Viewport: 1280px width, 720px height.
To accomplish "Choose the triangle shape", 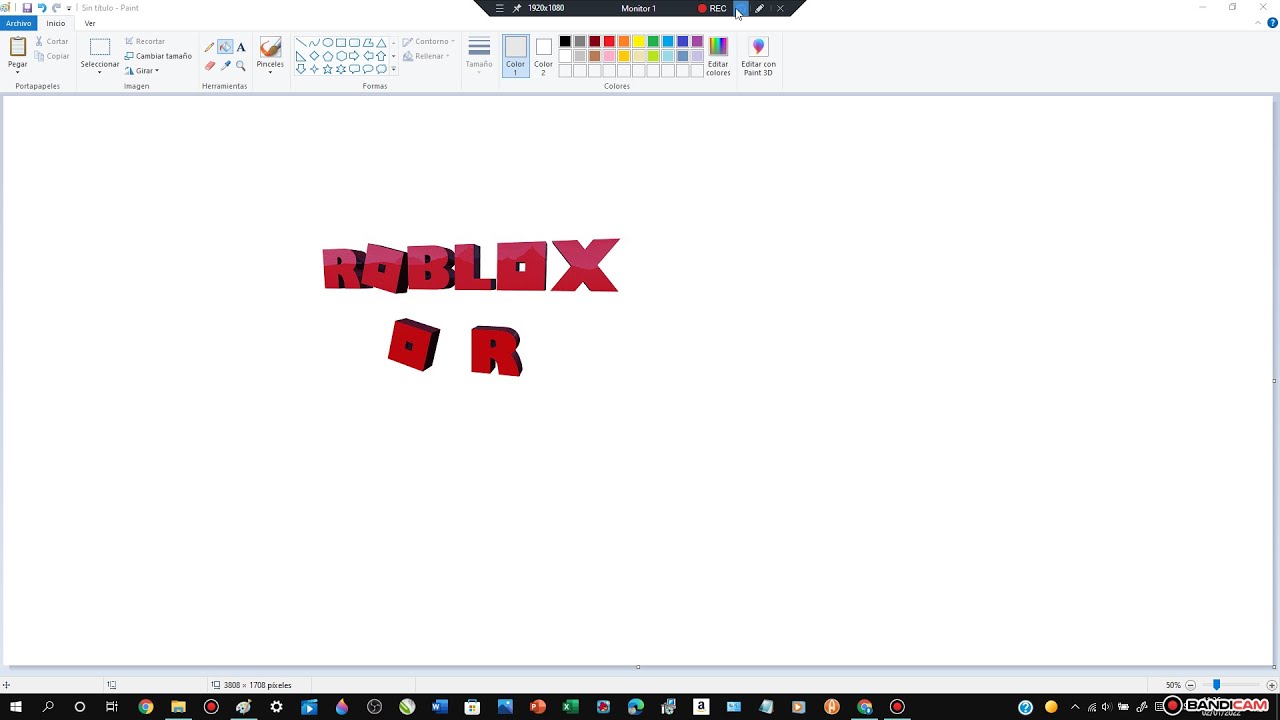I will 381,43.
